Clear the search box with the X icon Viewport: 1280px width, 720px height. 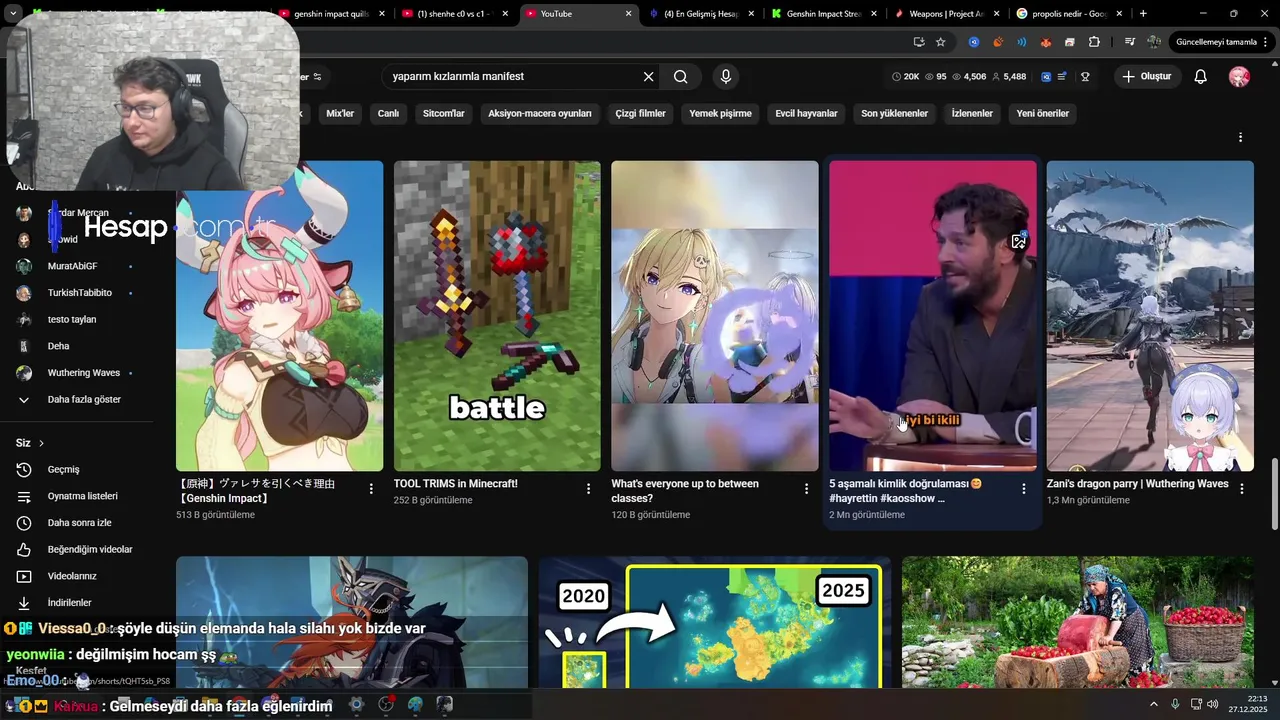pos(648,76)
